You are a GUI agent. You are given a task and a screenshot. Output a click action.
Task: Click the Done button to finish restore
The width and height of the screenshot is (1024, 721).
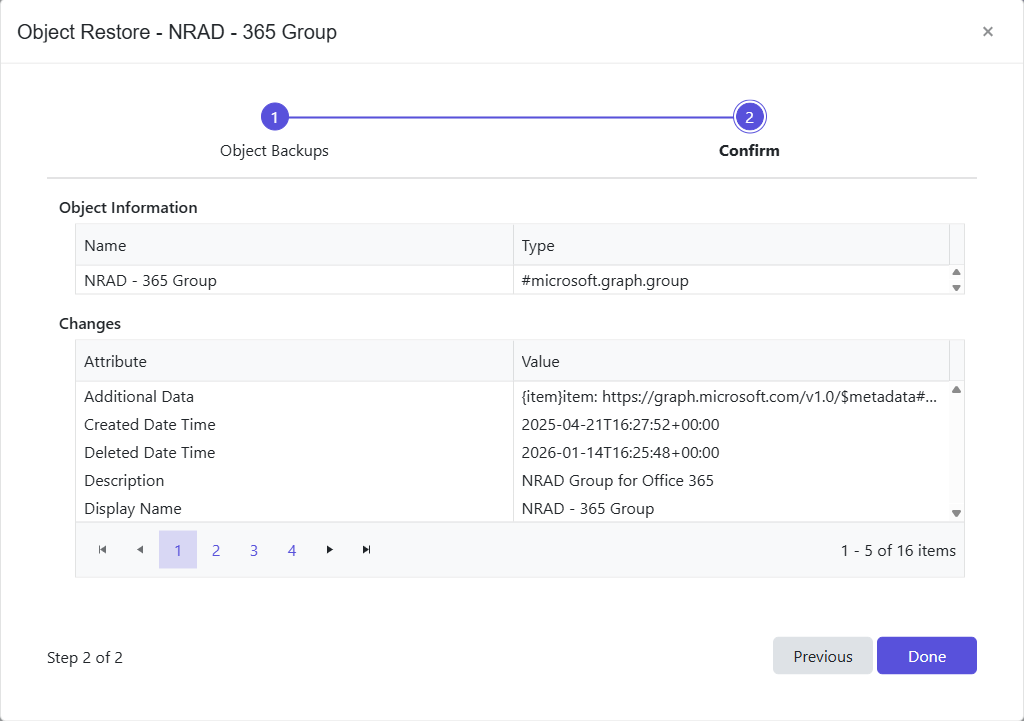pos(926,656)
